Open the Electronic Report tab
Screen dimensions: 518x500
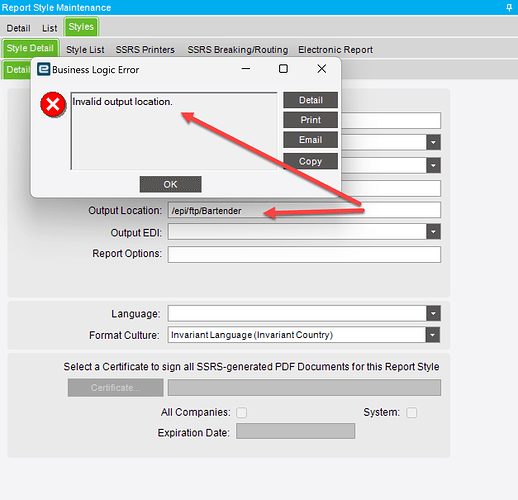[335, 50]
